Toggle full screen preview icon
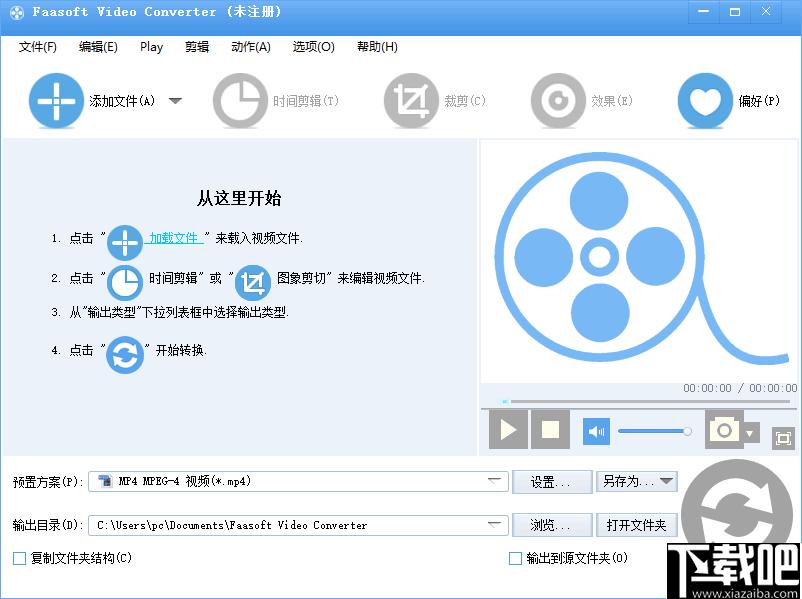802x599 pixels. point(783,438)
